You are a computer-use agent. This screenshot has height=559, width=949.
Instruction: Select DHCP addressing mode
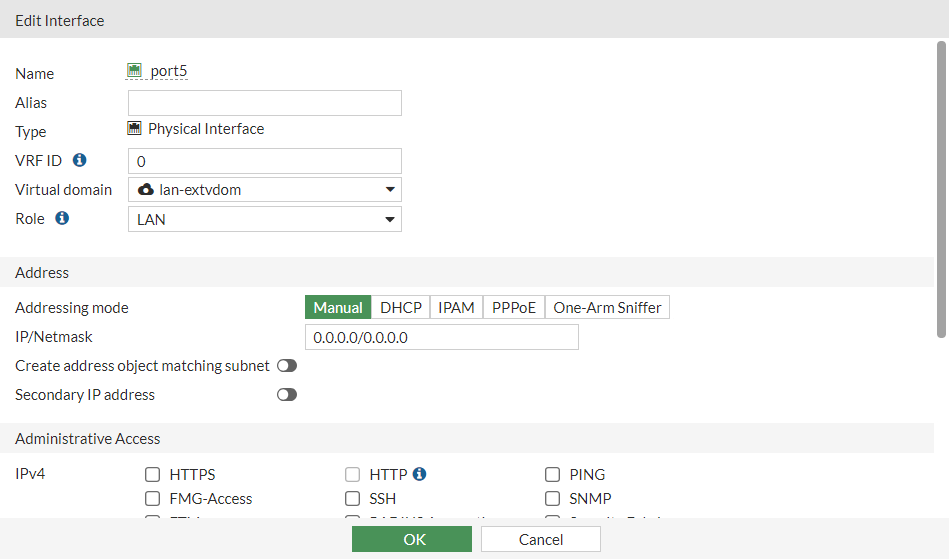click(x=401, y=308)
